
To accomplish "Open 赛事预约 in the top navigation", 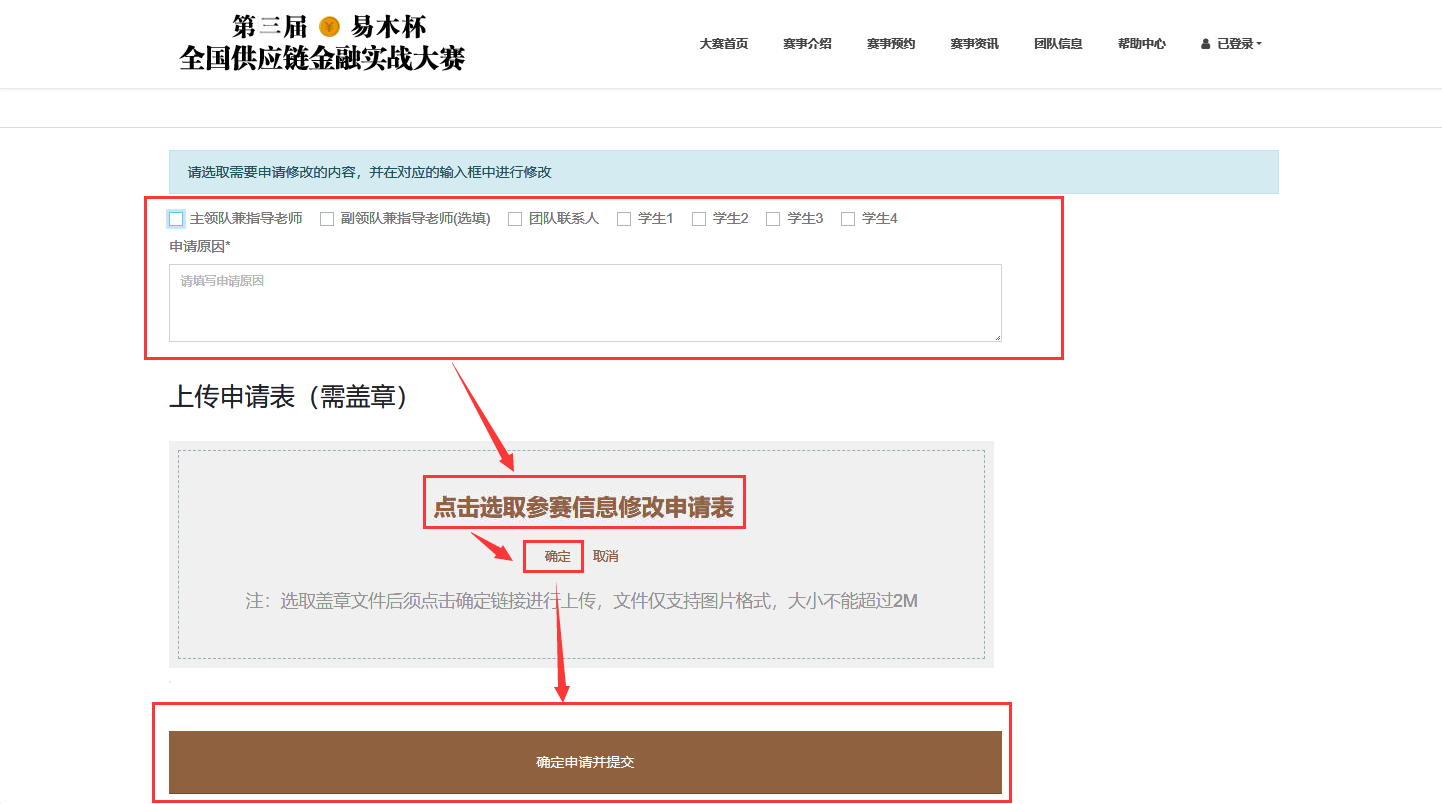I will [x=891, y=44].
